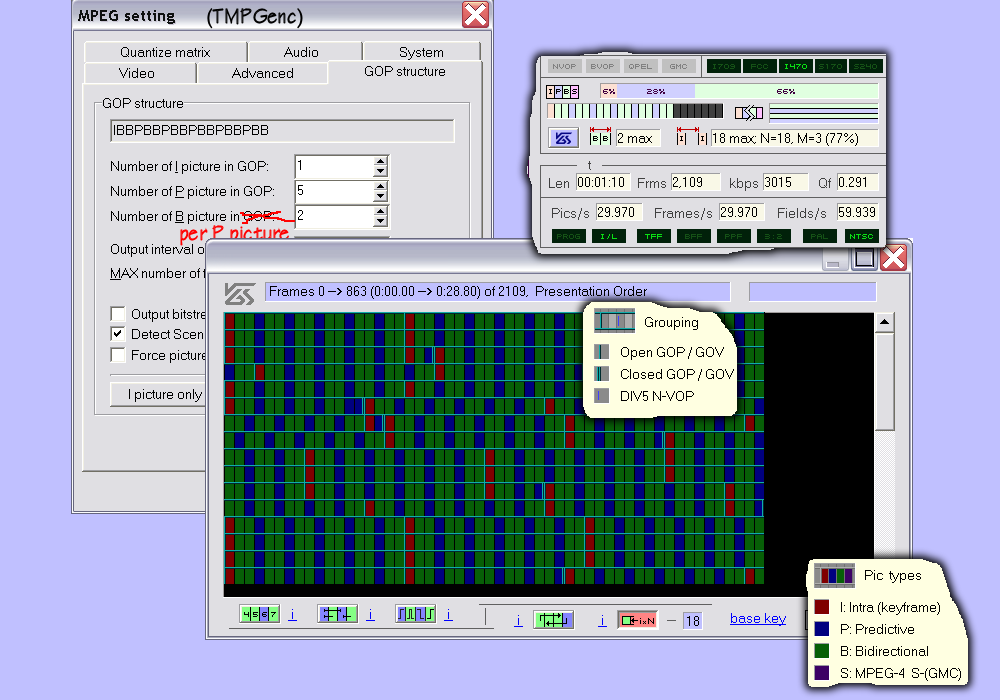This screenshot has height=700, width=1000.
Task: Click the I470 colorimetry indicator
Action: coord(795,66)
